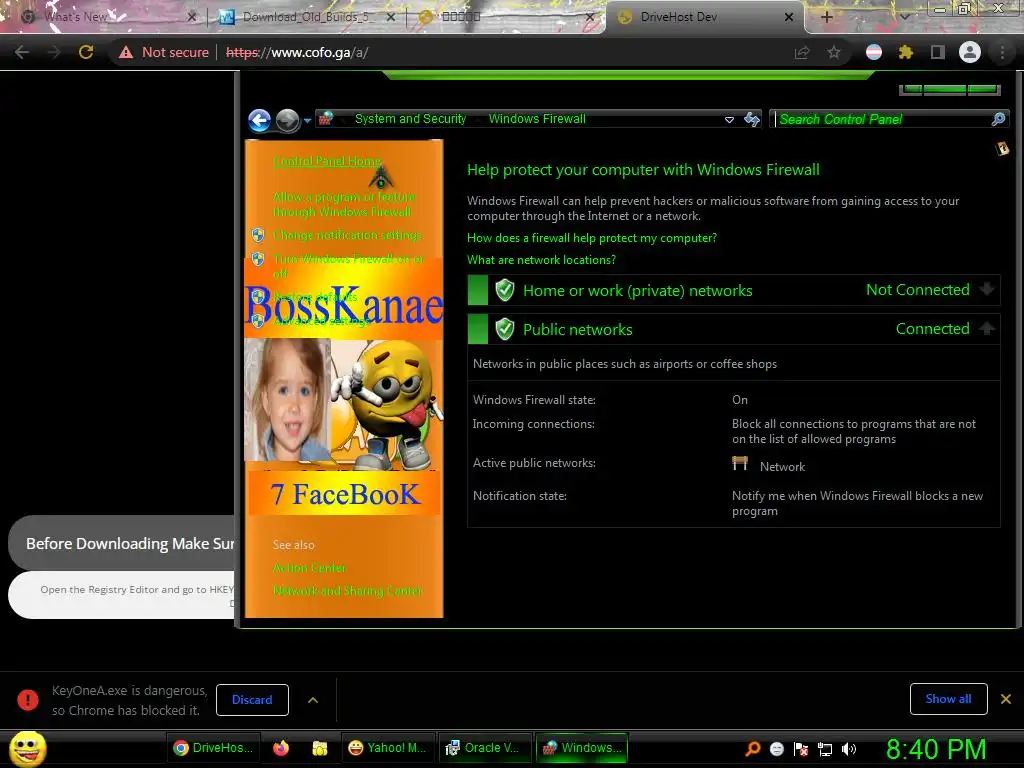Refresh the Control Panel address bar
This screenshot has height=768, width=1024.
click(752, 119)
